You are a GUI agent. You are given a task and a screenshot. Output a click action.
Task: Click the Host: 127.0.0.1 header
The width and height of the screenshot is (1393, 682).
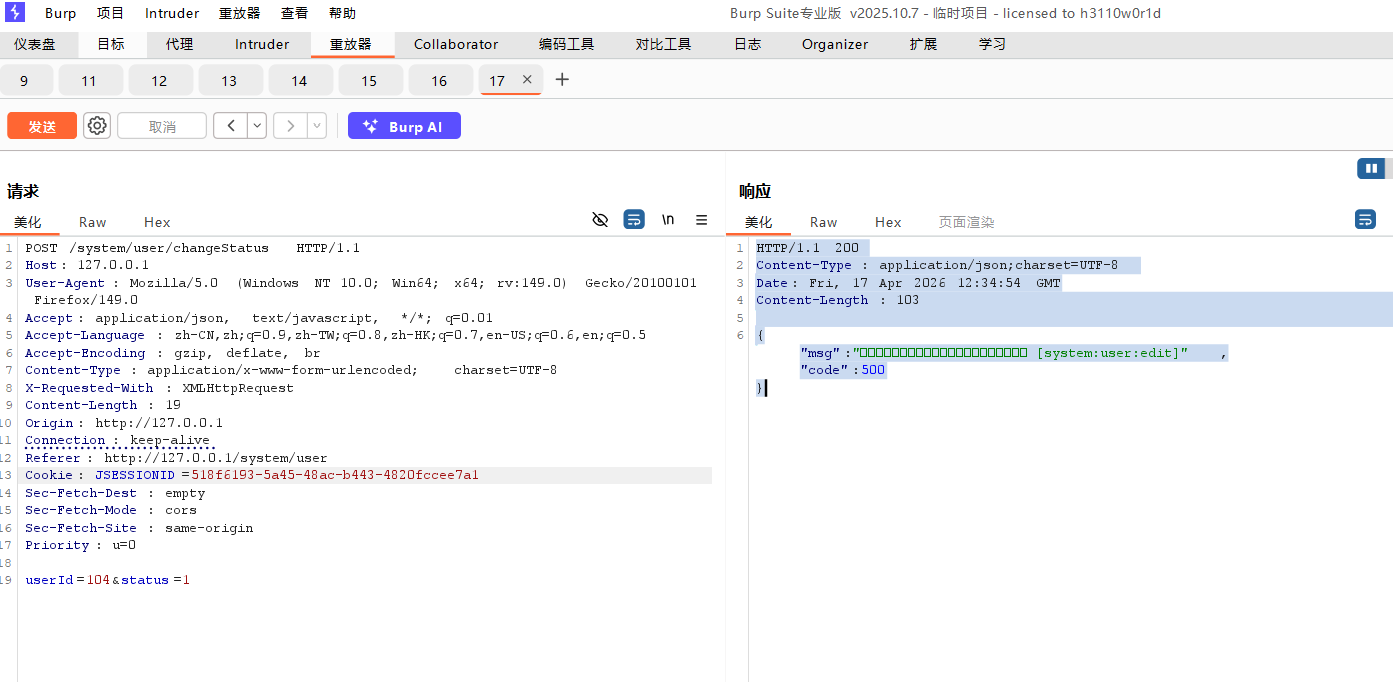87,265
